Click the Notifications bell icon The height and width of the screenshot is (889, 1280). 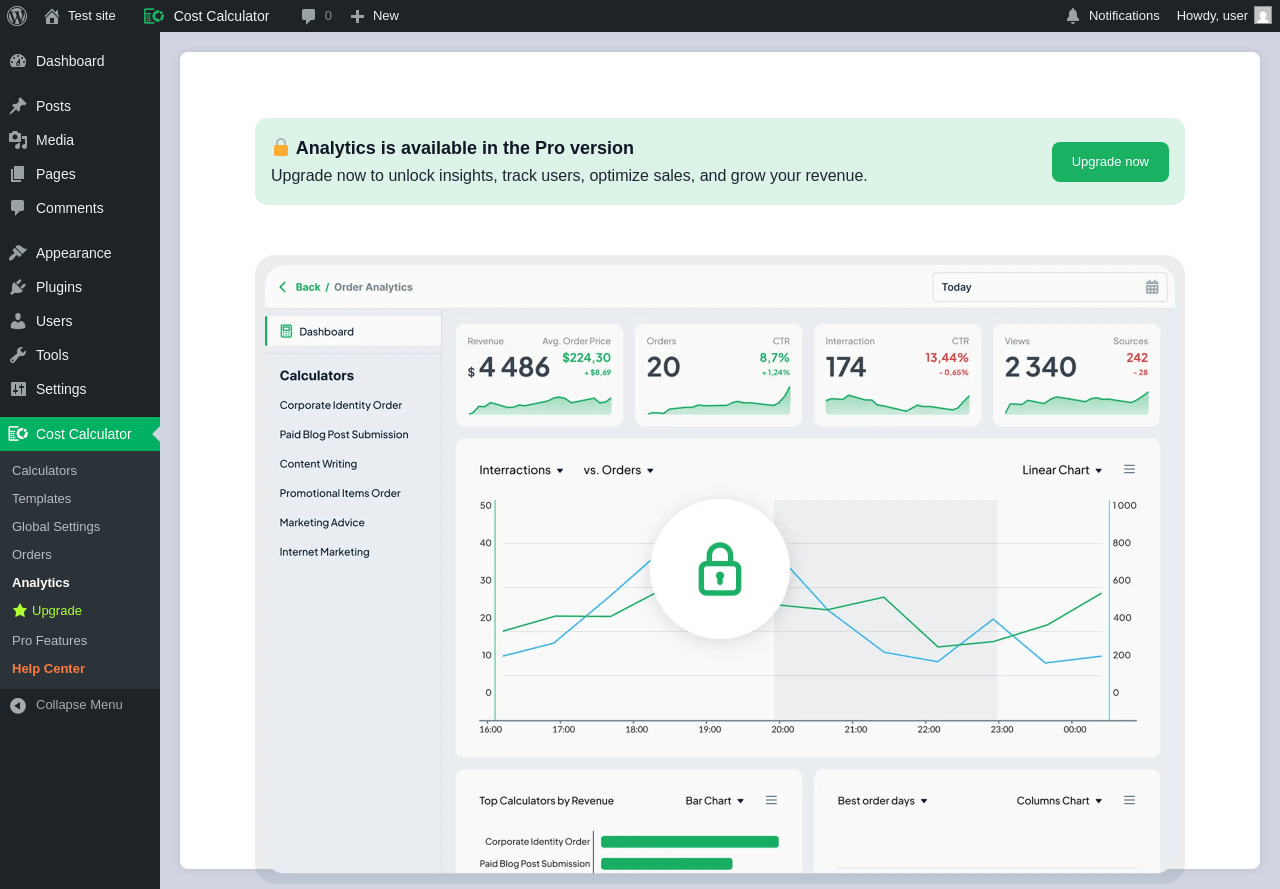point(1073,16)
